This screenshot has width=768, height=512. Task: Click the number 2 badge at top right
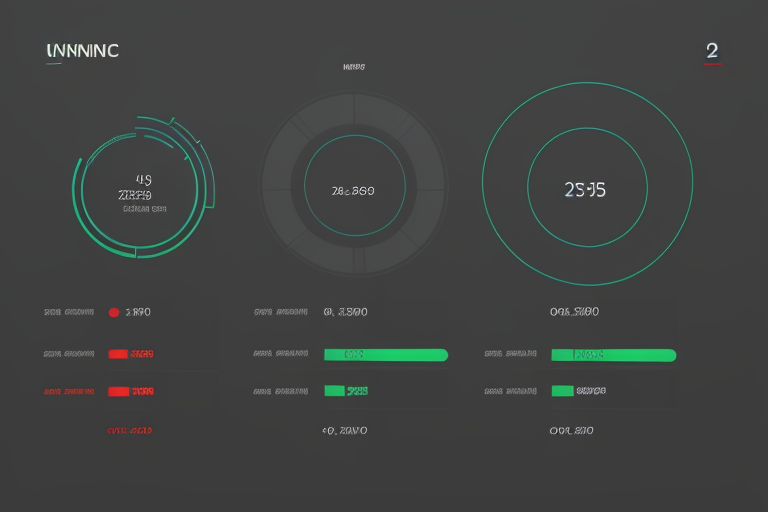[711, 51]
